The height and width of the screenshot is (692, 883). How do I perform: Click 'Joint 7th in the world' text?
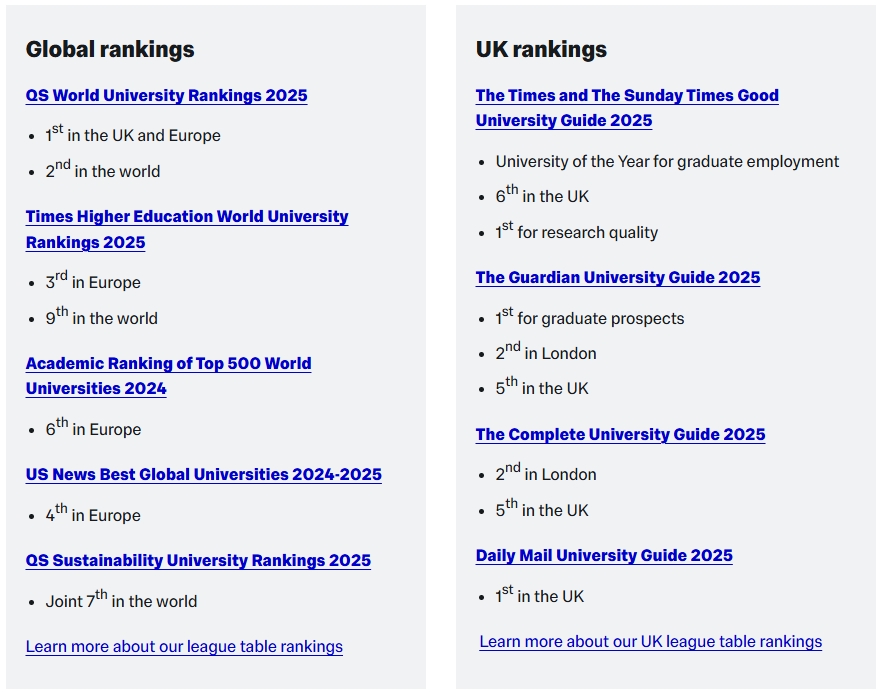coord(121,600)
